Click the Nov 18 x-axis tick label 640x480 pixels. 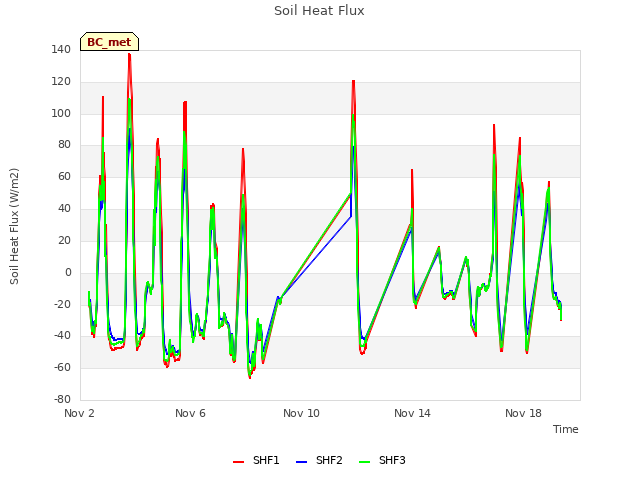click(523, 413)
